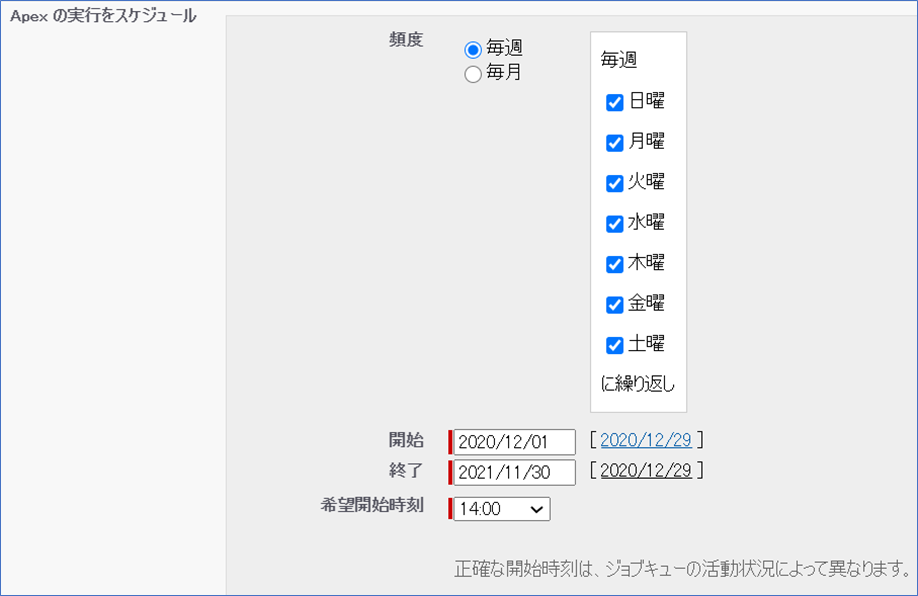
Task: Select the 毎月 frequency radio button
Action: coord(473,74)
